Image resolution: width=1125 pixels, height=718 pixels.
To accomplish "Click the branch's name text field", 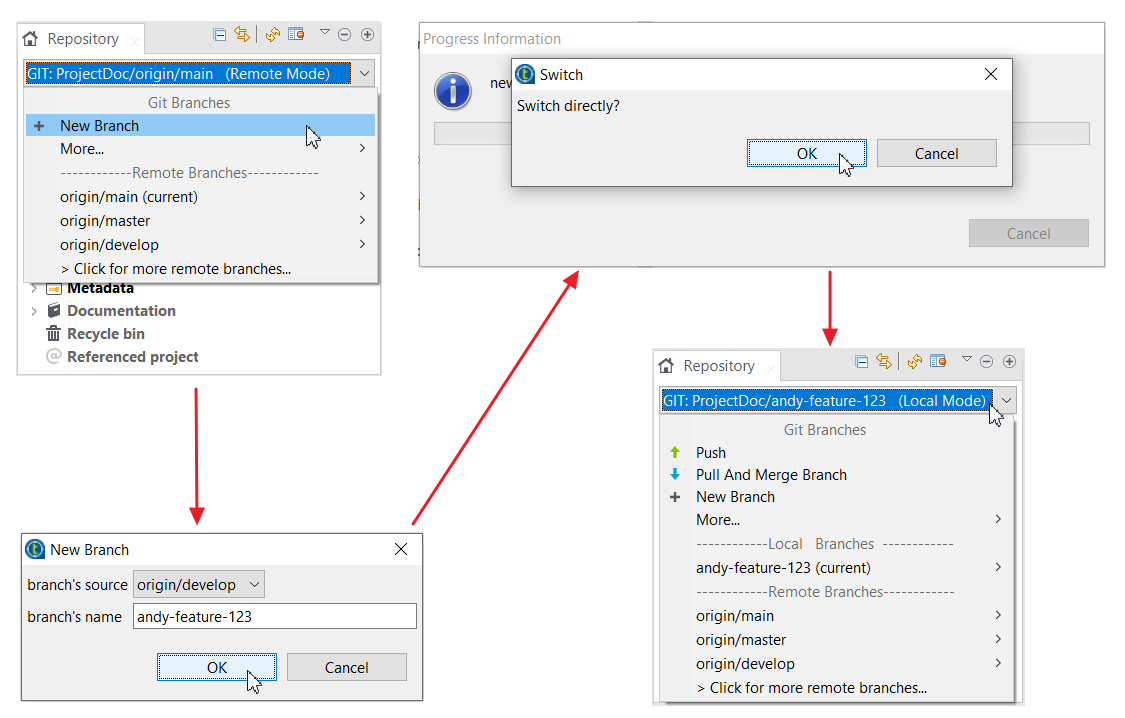I will [x=274, y=616].
